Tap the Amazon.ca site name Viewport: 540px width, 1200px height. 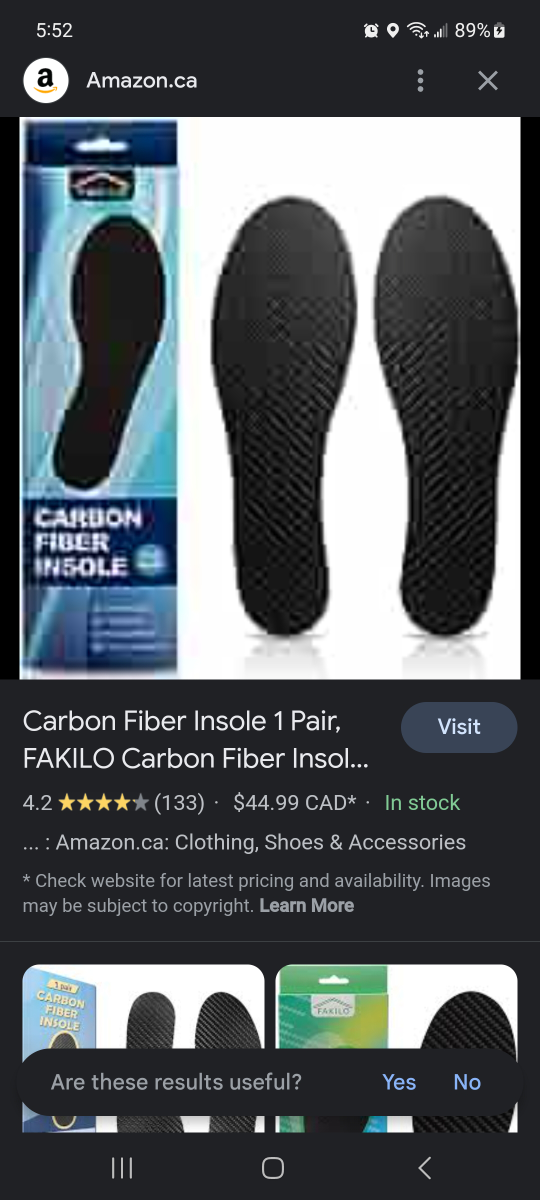pos(142,81)
